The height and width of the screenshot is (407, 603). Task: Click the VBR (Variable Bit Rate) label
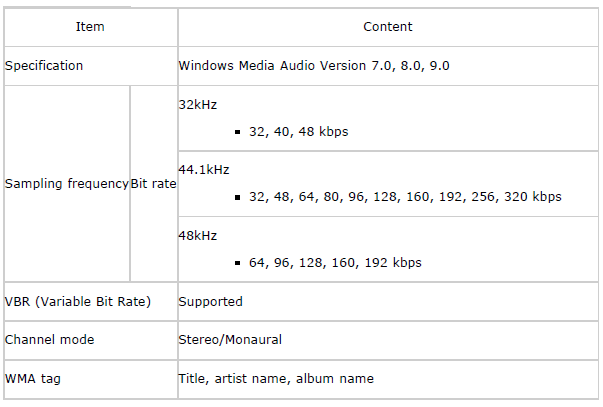(x=78, y=302)
